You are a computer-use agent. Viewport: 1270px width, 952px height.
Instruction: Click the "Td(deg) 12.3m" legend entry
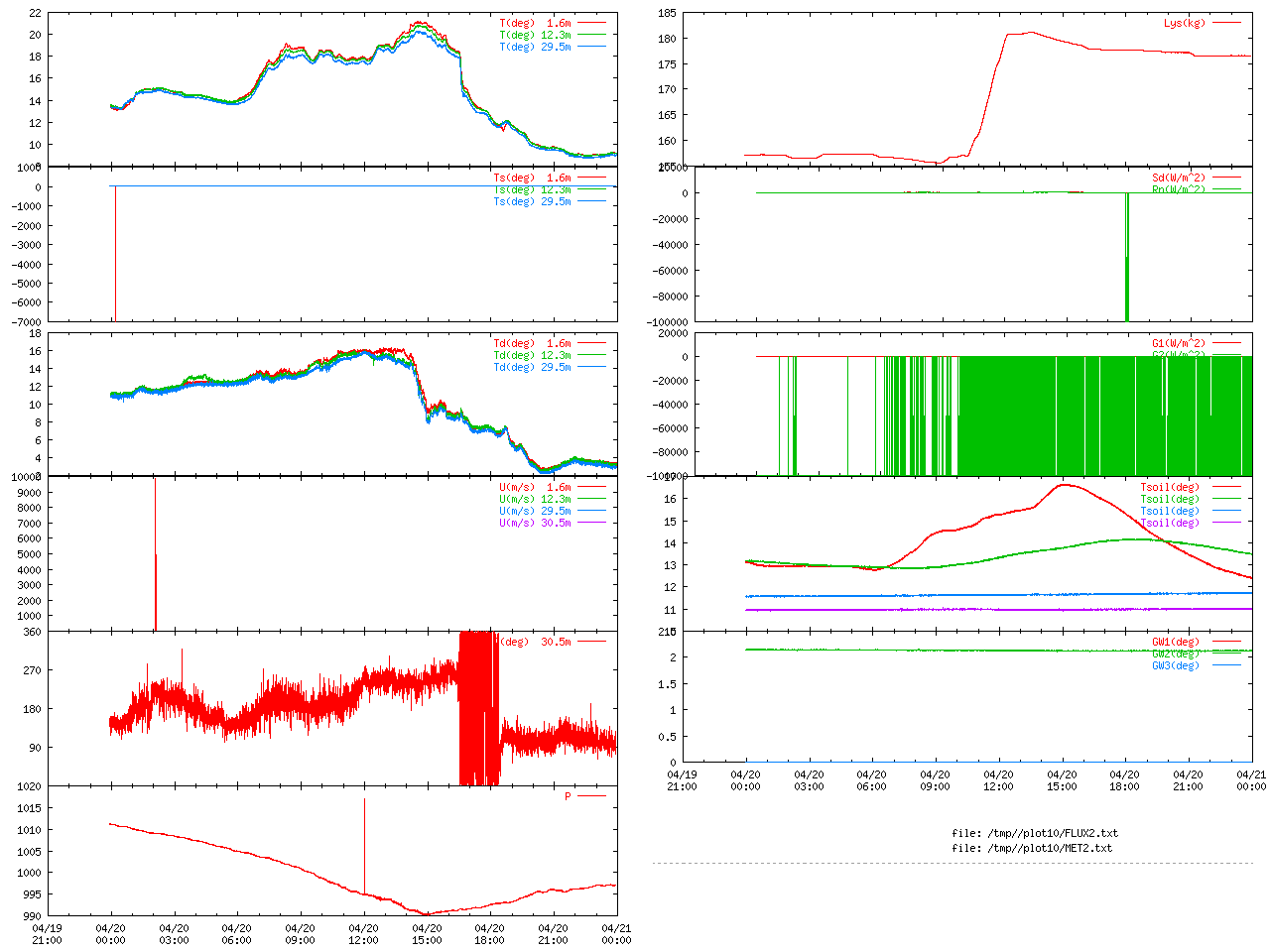click(x=549, y=355)
